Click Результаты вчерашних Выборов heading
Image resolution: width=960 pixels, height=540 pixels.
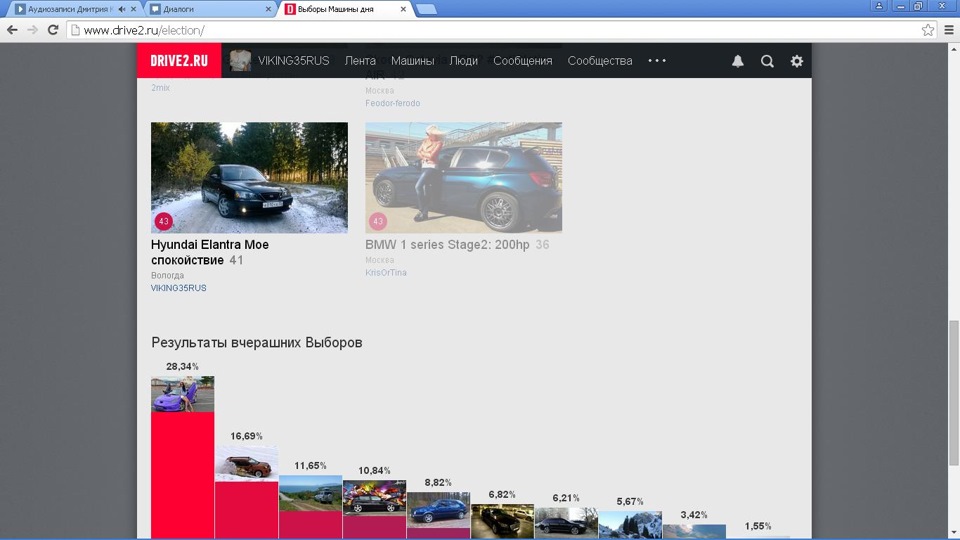257,342
